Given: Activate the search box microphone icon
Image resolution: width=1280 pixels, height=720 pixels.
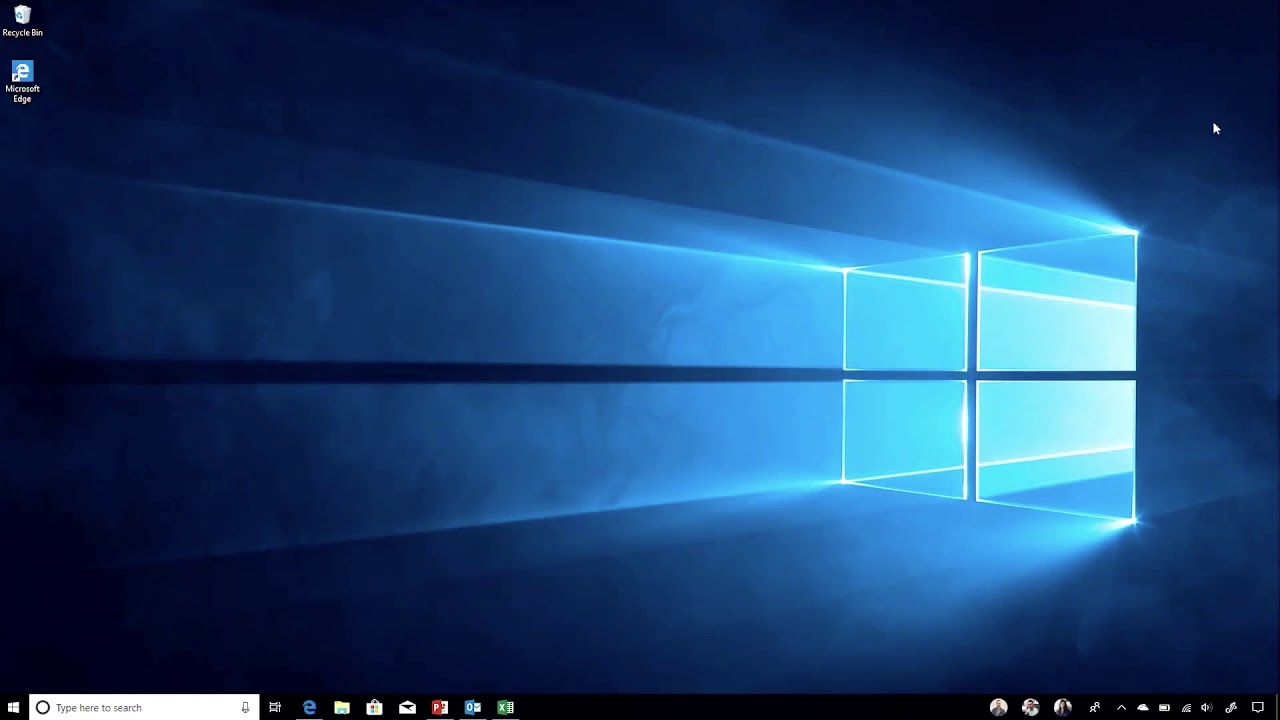Looking at the screenshot, I should pos(245,707).
